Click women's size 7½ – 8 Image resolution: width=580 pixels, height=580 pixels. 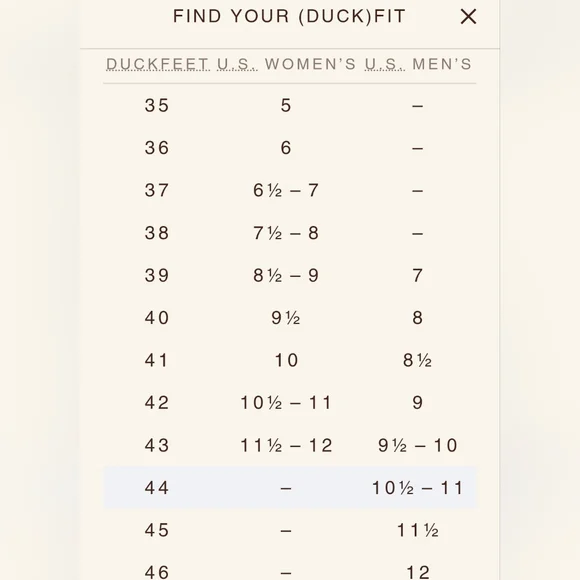coord(286,233)
